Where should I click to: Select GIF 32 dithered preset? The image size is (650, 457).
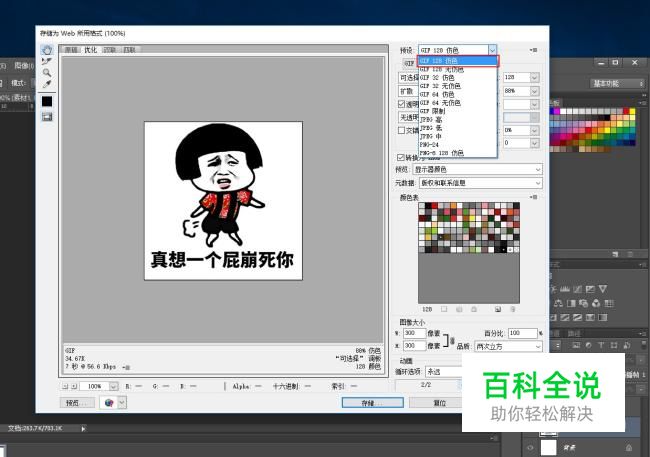pyautogui.click(x=457, y=78)
